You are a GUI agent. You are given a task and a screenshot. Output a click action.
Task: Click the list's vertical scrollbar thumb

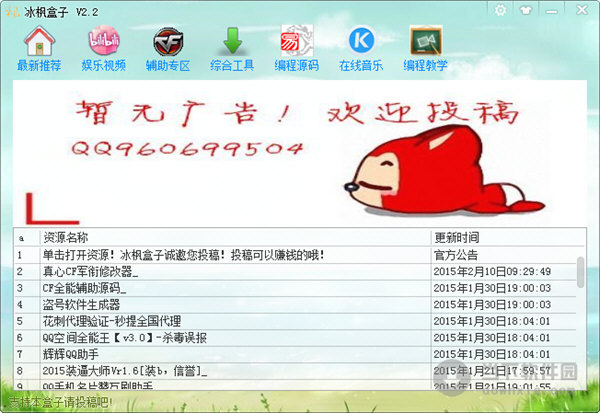580,272
